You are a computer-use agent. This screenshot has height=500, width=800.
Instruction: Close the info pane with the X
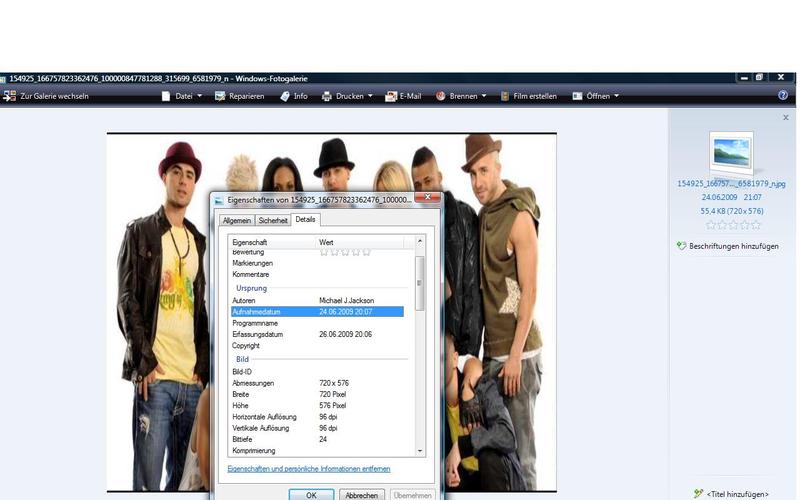[x=786, y=118]
